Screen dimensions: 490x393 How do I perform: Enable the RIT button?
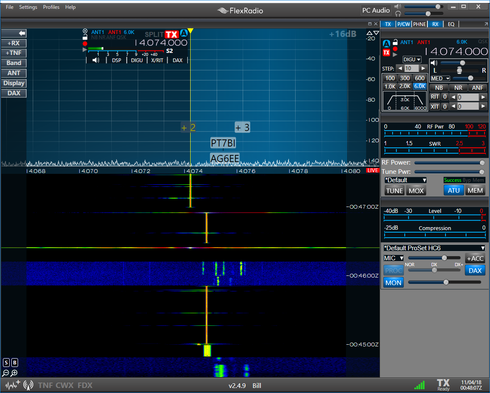pos(435,97)
